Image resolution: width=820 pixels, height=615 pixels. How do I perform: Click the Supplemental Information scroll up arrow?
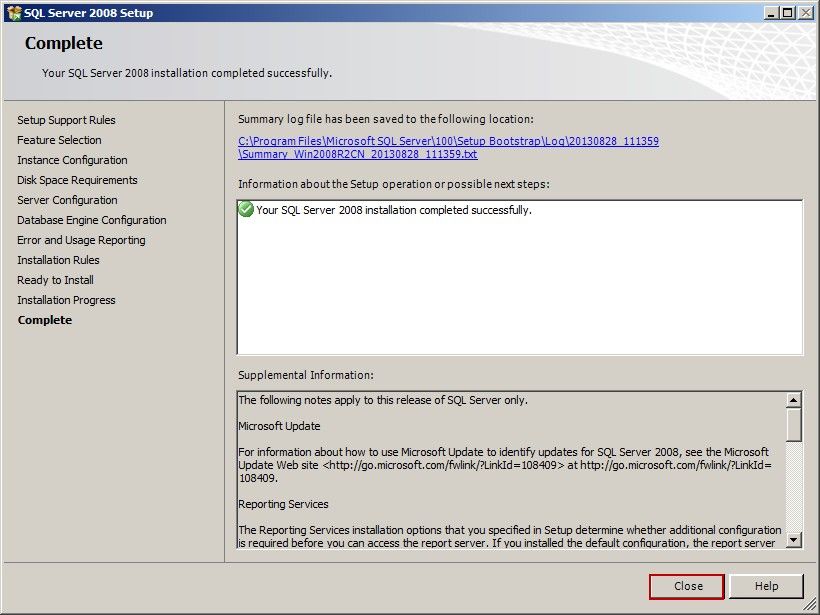coord(793,400)
